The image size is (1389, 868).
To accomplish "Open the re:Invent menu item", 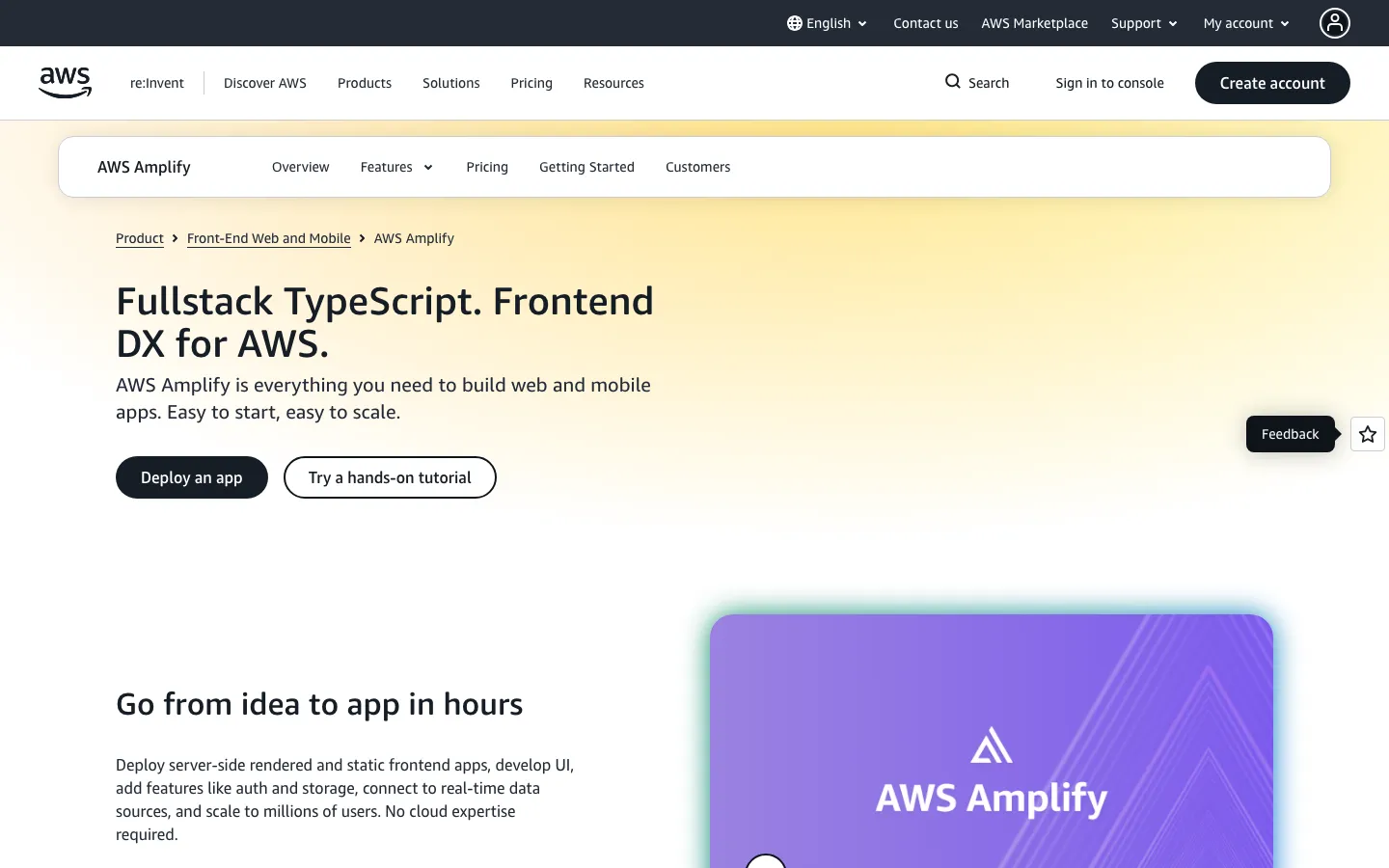I will point(157,83).
